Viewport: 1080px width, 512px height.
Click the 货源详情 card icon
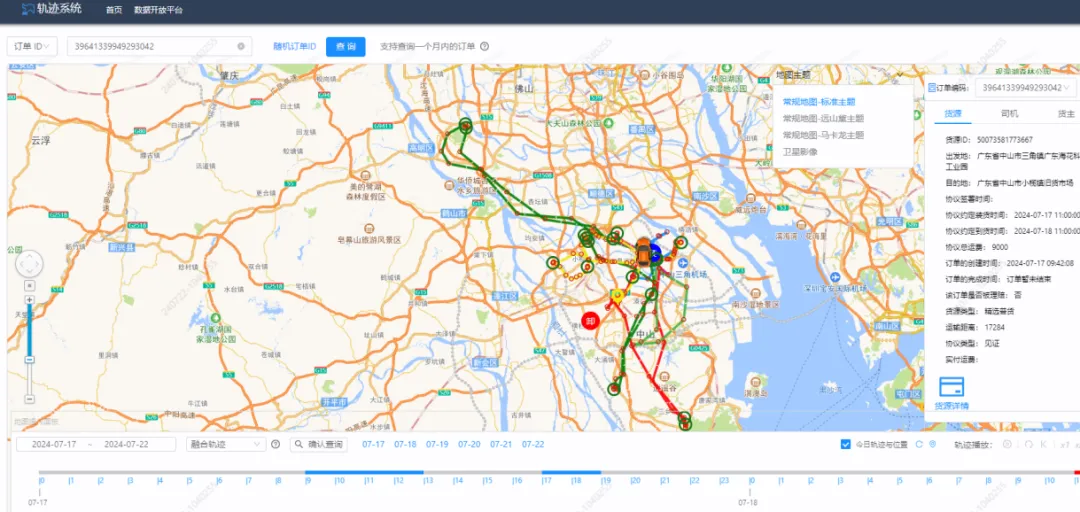click(x=950, y=386)
